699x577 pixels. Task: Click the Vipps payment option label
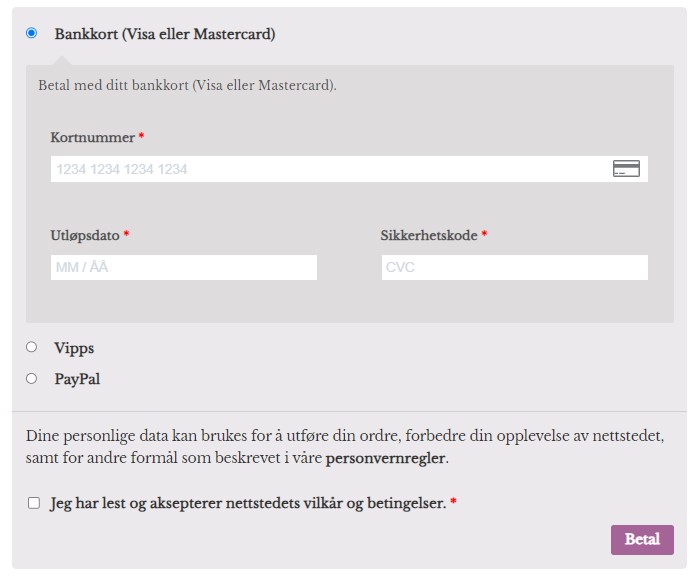(74, 348)
